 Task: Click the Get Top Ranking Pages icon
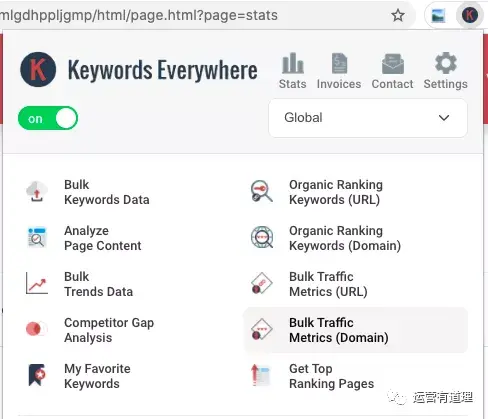261,375
